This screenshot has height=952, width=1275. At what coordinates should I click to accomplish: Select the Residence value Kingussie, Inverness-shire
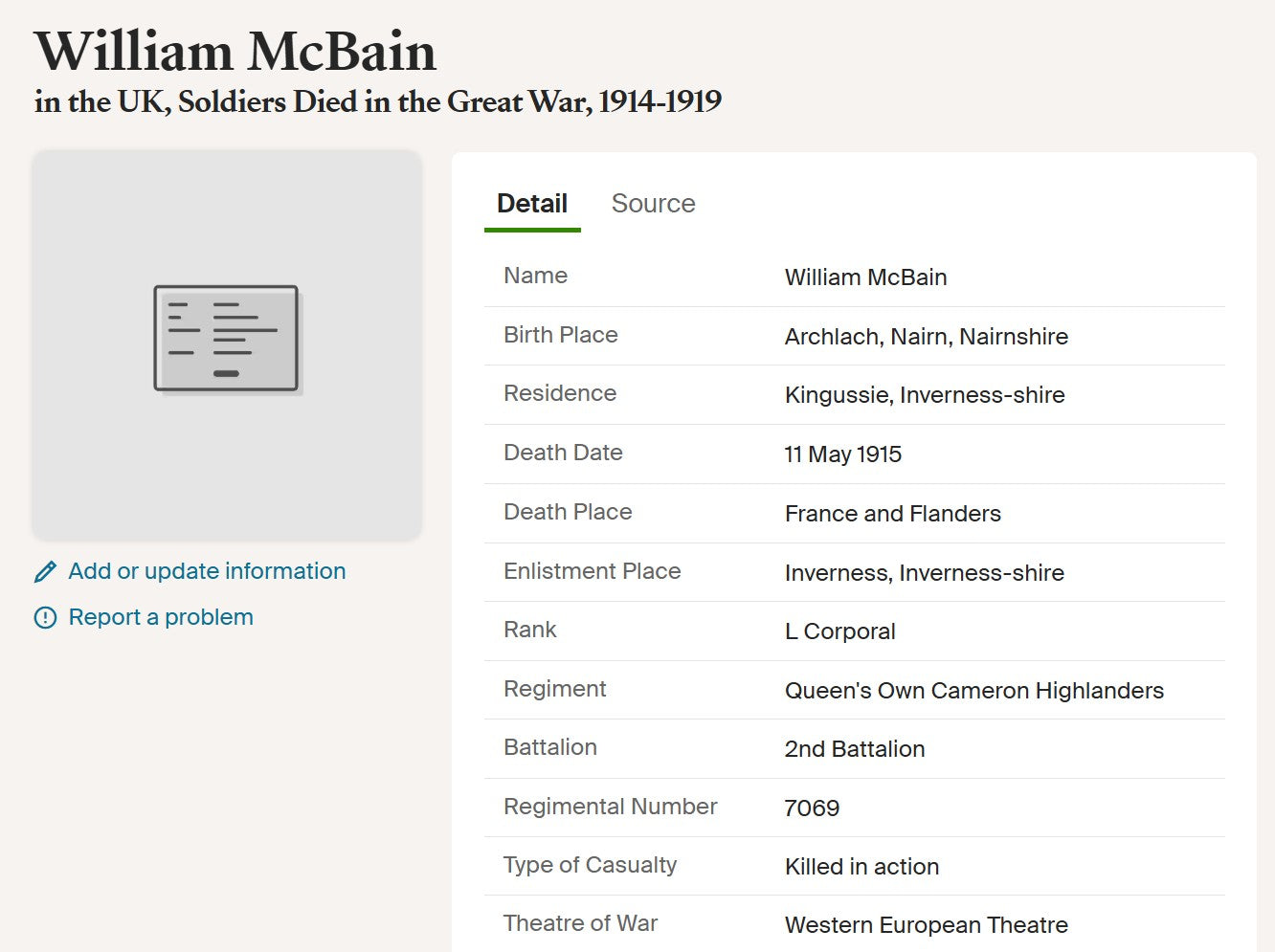pyautogui.click(x=925, y=394)
